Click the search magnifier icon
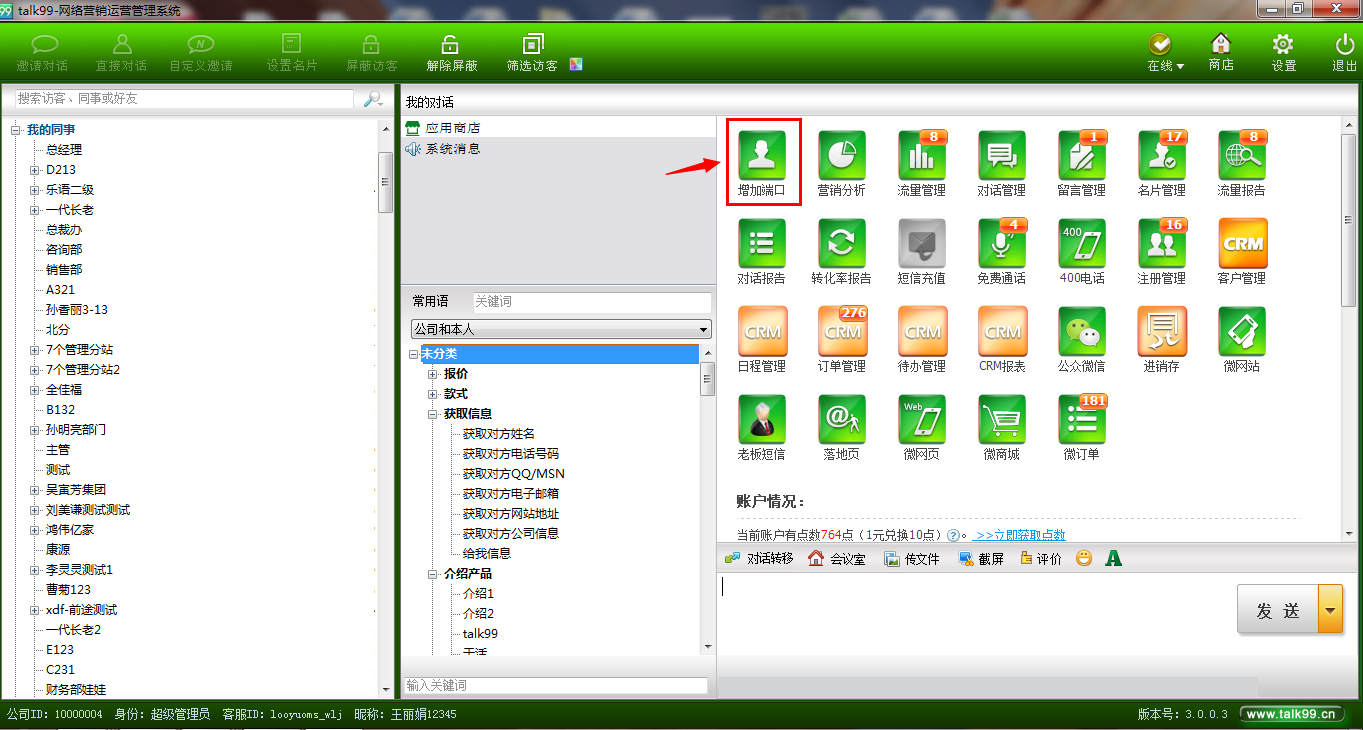Image resolution: width=1363 pixels, height=730 pixels. [x=373, y=99]
